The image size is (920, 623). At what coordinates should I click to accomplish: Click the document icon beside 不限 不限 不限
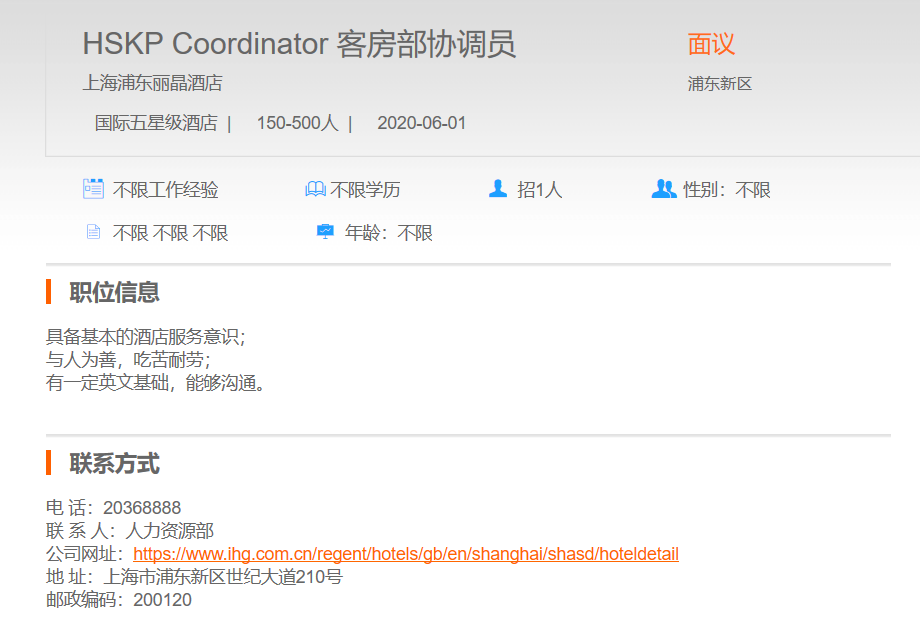93,232
